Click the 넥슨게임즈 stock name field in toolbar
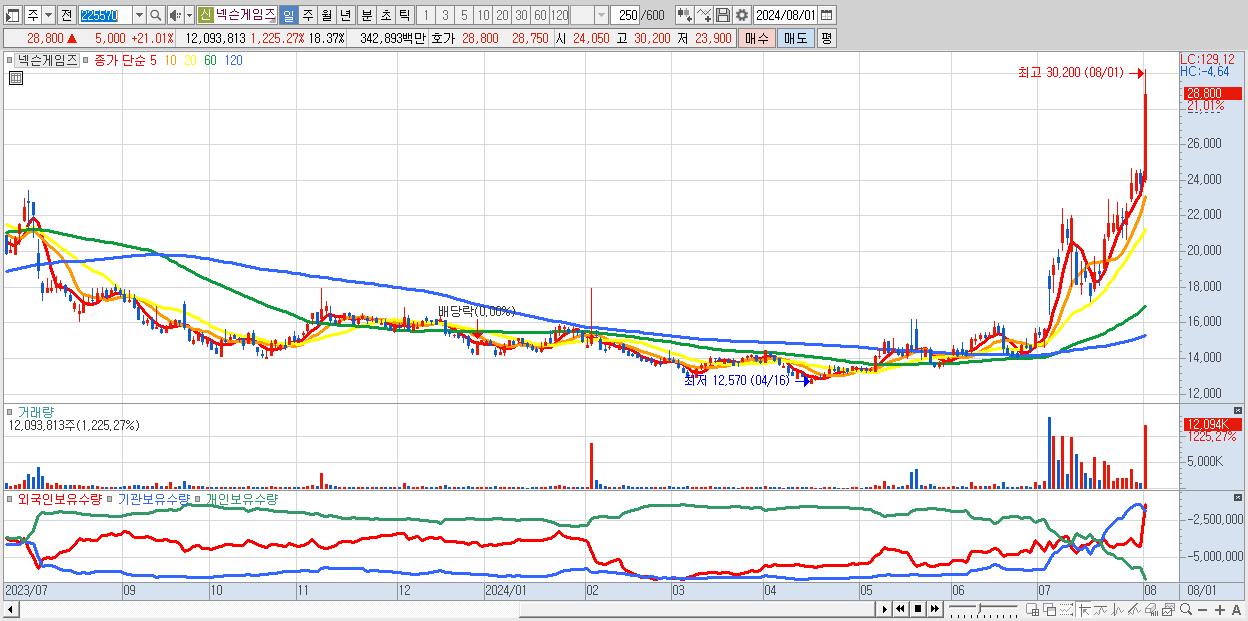The width and height of the screenshot is (1248, 621). [x=246, y=15]
